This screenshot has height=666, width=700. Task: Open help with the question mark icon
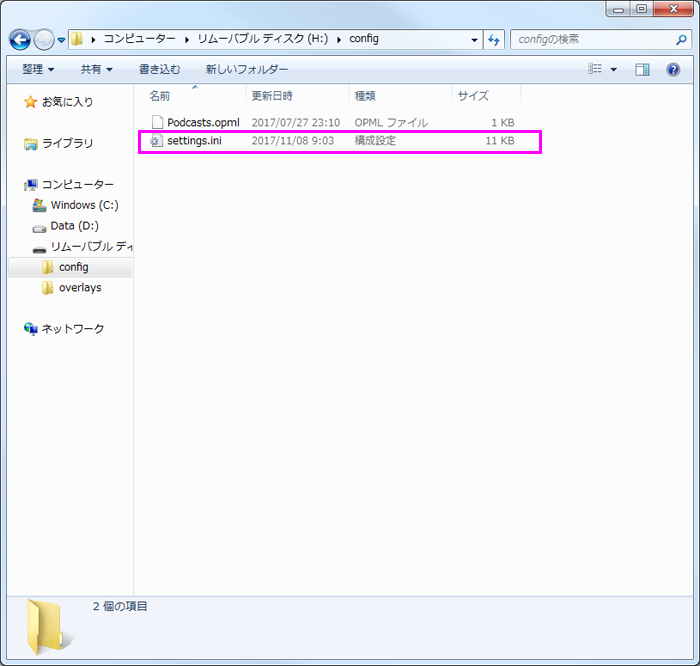673,69
